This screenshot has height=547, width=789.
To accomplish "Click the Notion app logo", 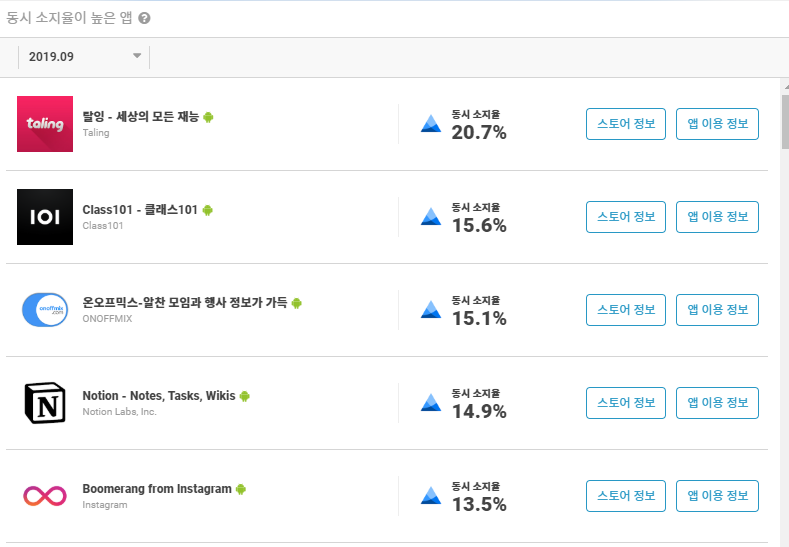I will click(x=45, y=403).
